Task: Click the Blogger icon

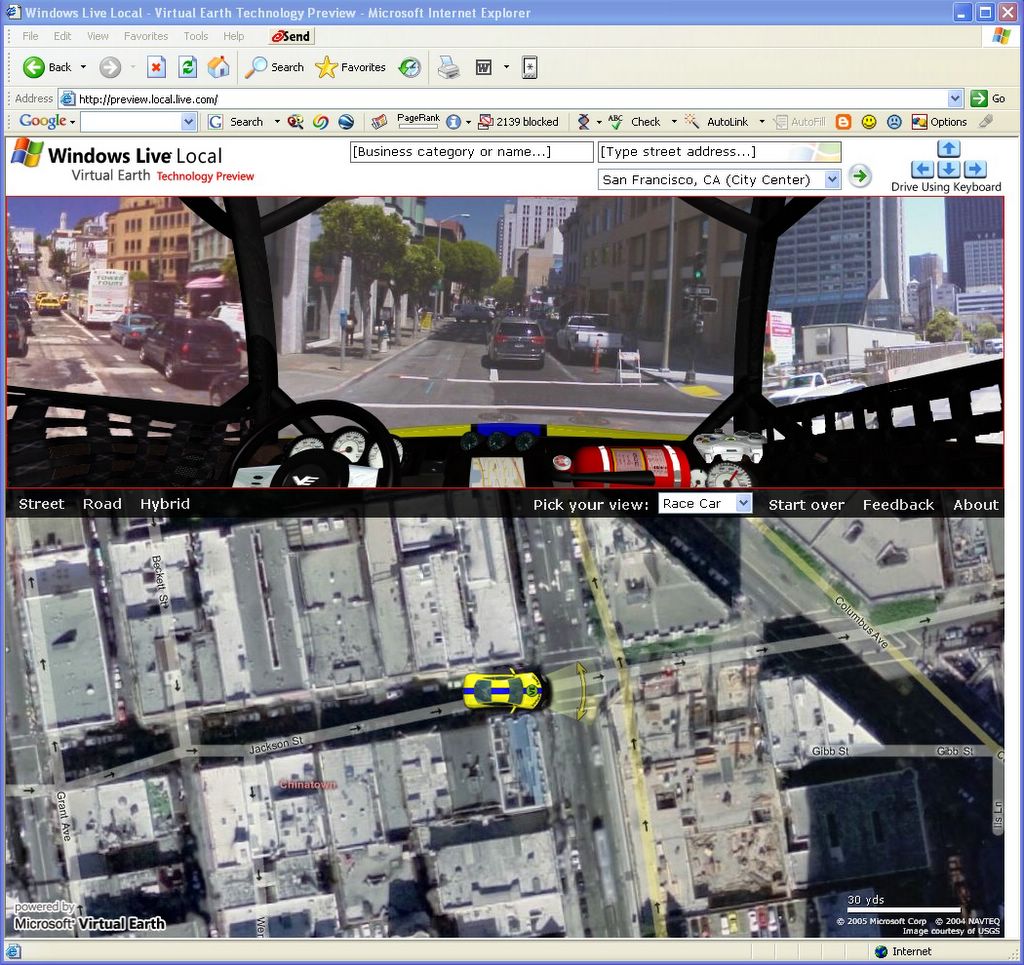Action: (x=843, y=122)
